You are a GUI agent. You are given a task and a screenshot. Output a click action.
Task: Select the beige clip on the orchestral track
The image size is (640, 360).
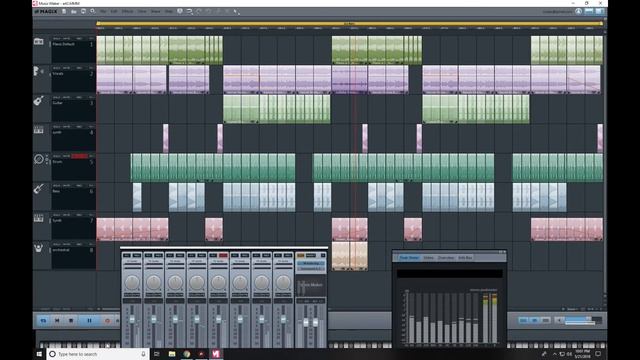pos(350,256)
